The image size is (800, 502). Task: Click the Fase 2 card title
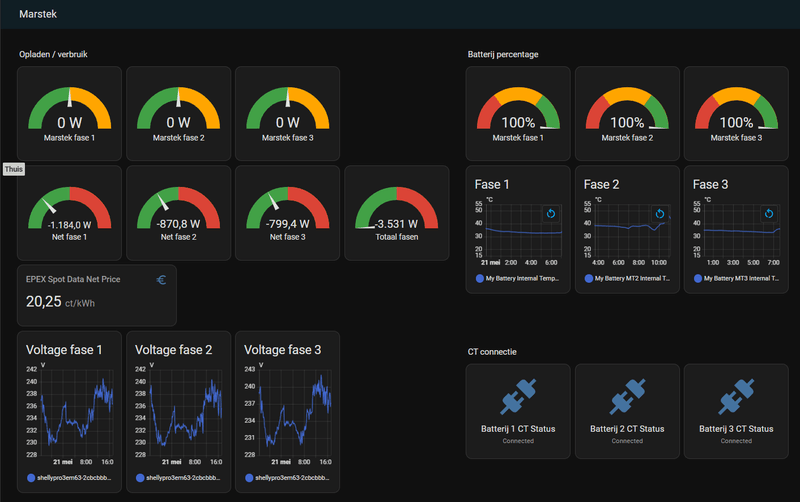point(601,184)
